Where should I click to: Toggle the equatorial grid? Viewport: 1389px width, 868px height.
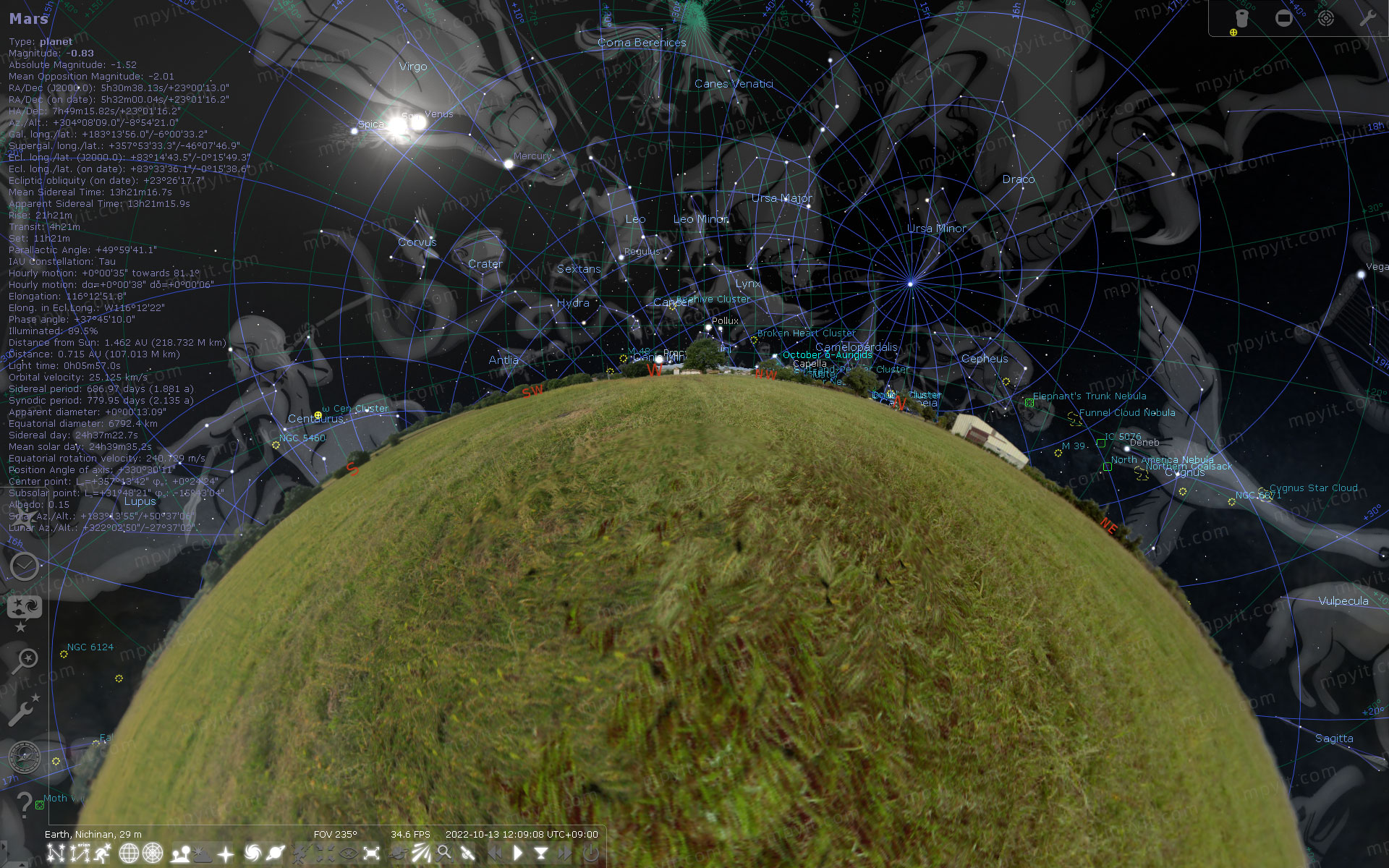coord(129,853)
